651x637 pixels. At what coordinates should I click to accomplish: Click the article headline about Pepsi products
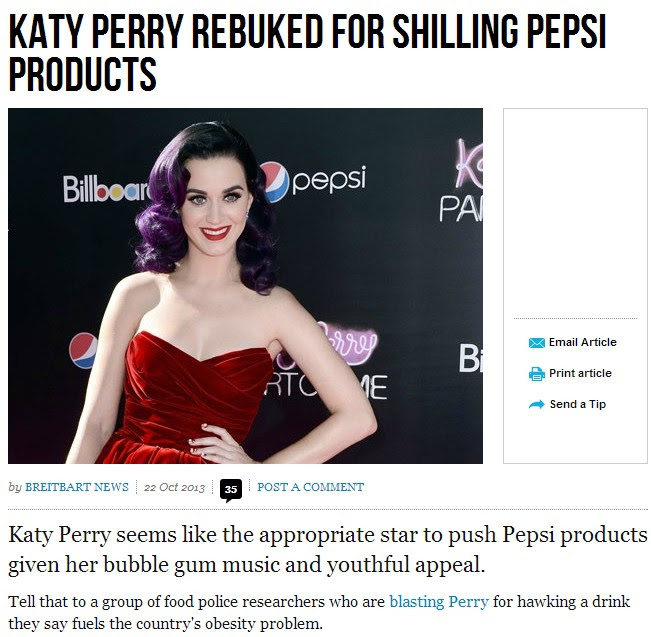click(307, 52)
